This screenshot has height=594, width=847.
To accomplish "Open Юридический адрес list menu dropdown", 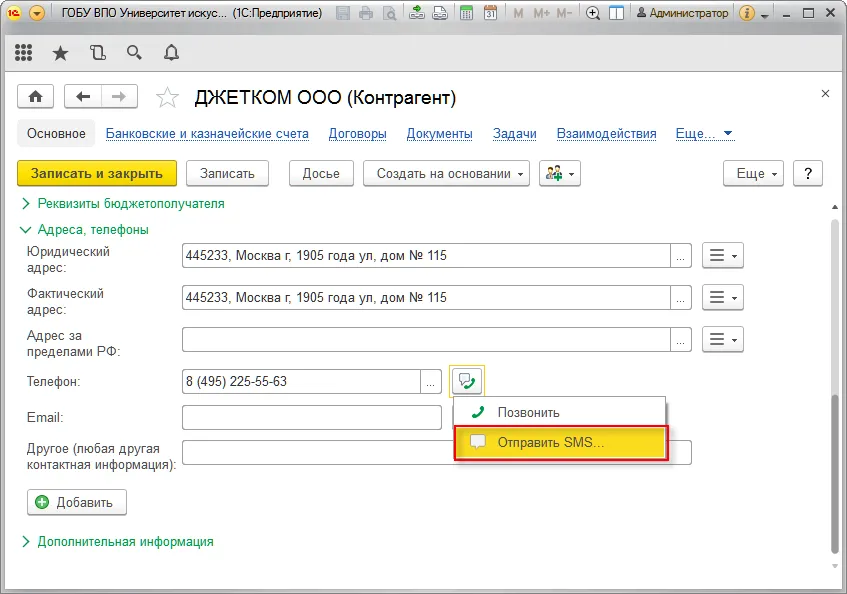I will click(x=723, y=255).
